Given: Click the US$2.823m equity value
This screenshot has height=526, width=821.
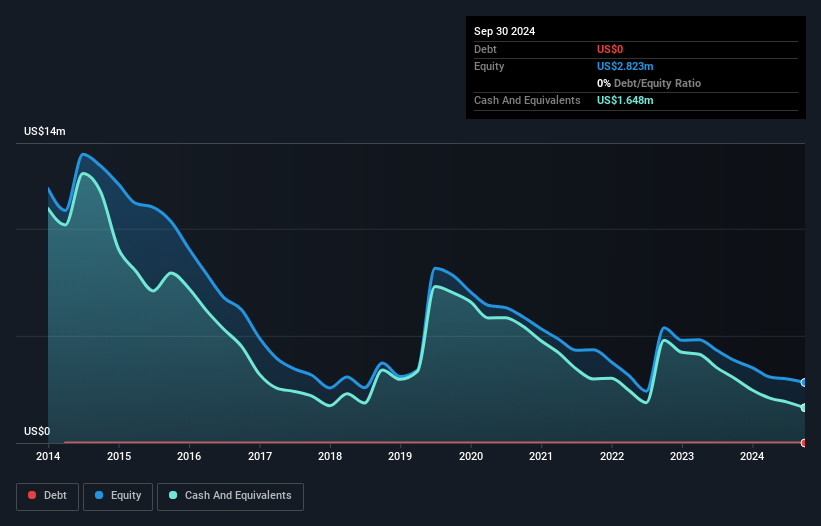Looking at the screenshot, I should [x=625, y=66].
